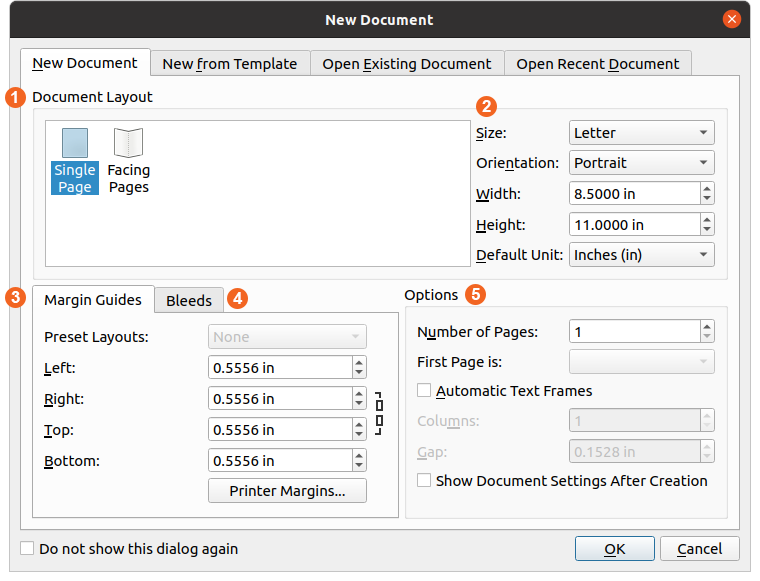Image resolution: width=760 pixels, height=581 pixels.
Task: Increment the Bottom margin value
Action: [359, 455]
